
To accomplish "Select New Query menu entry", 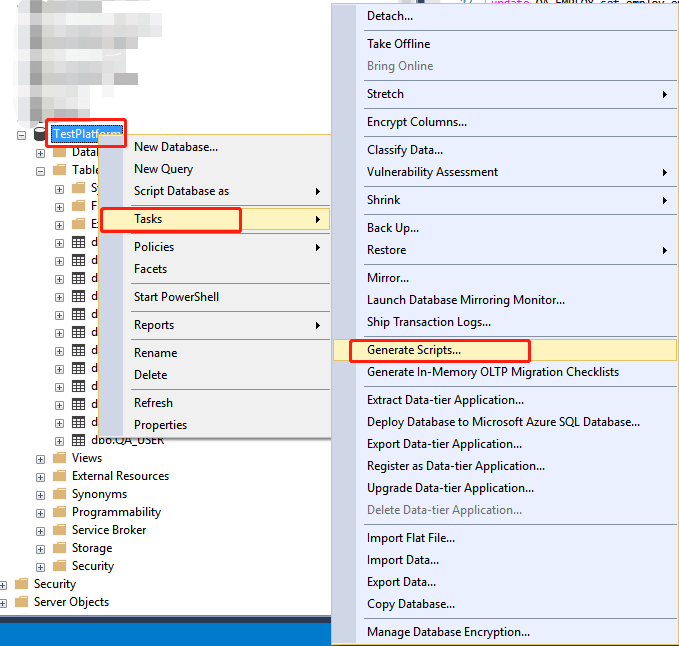I will [215, 169].
